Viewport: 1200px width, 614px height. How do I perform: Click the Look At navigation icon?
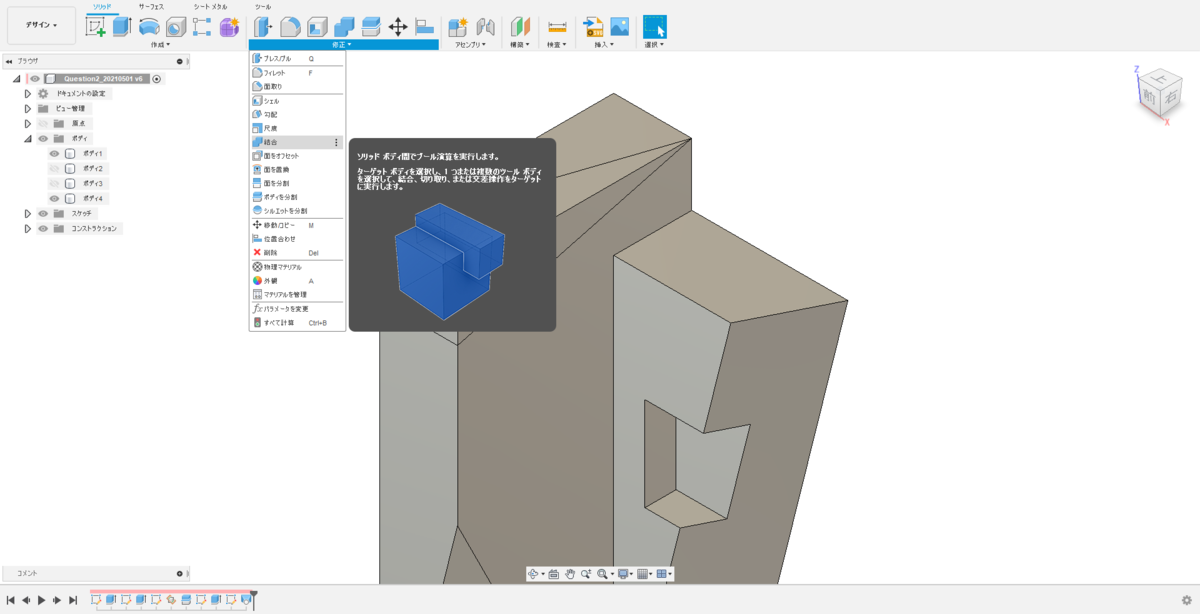click(x=553, y=574)
